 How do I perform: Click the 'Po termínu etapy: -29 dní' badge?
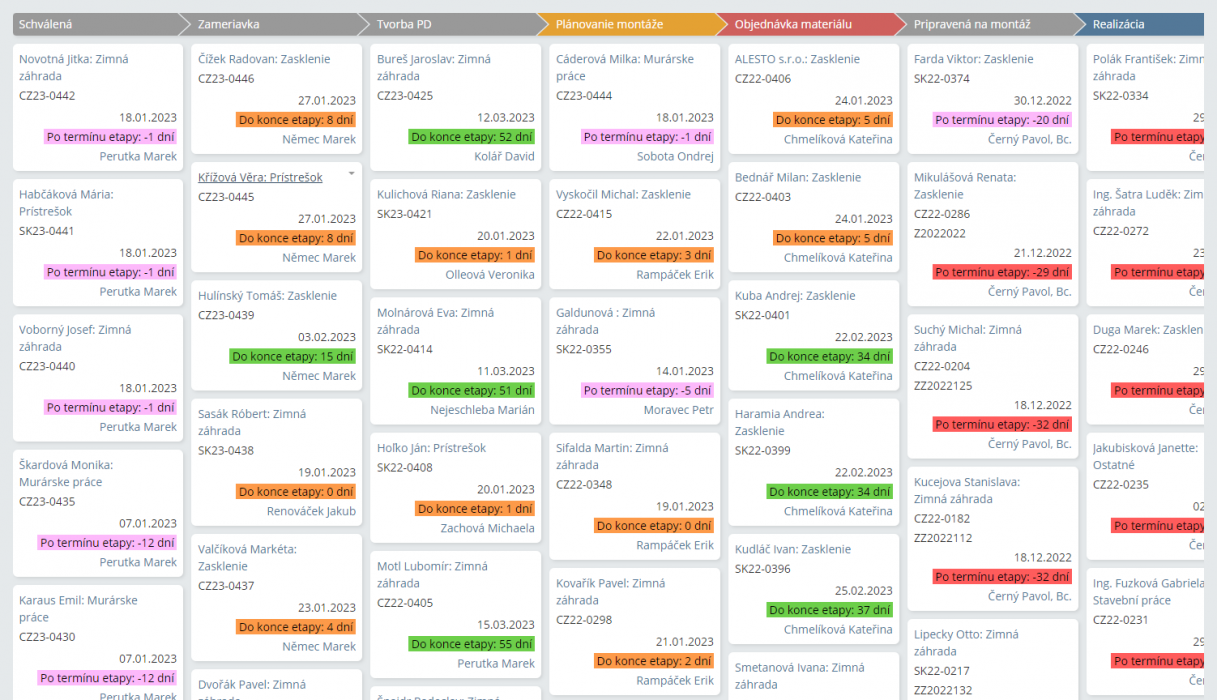pyautogui.click(x=1002, y=272)
